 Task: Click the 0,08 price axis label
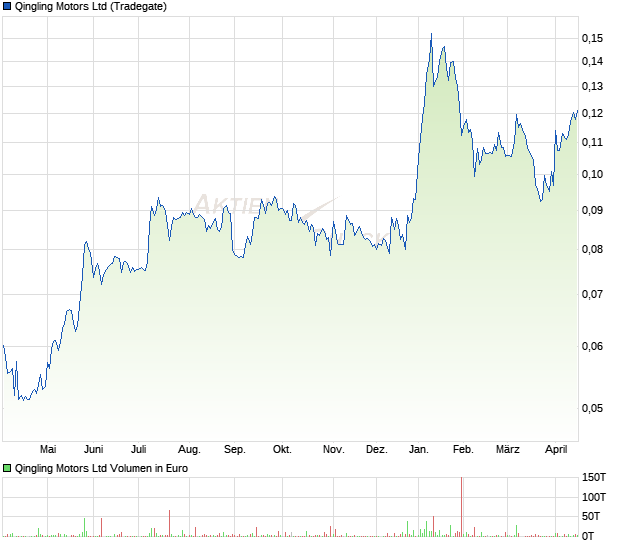pyautogui.click(x=592, y=249)
